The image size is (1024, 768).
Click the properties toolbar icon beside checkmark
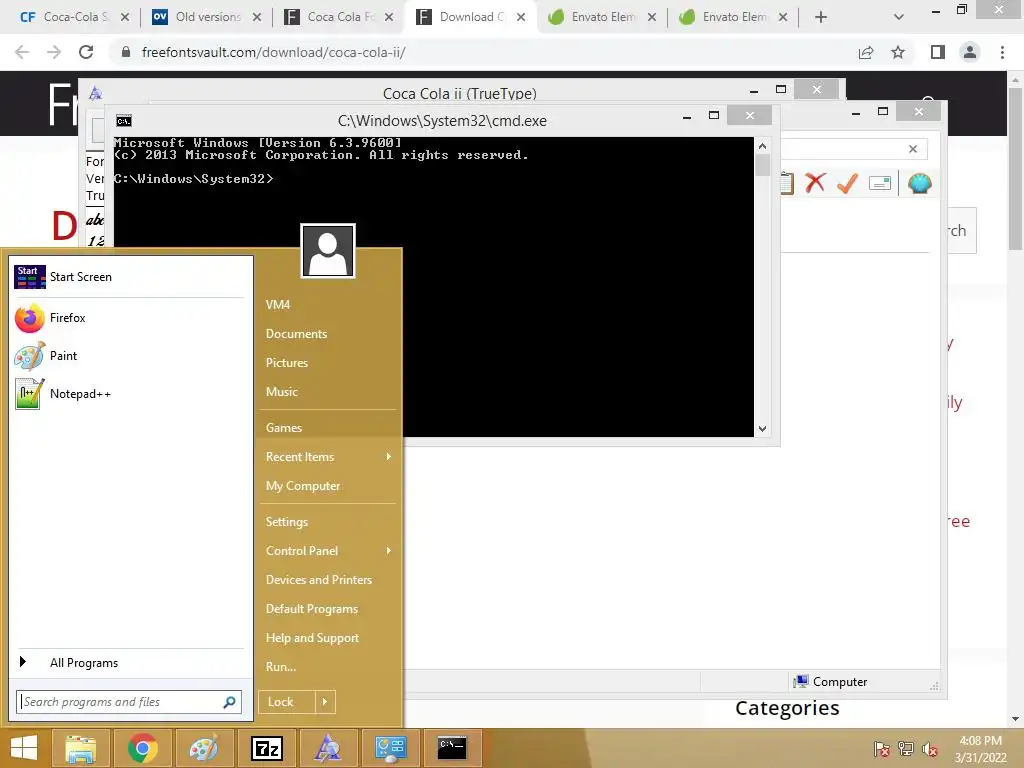click(x=880, y=184)
